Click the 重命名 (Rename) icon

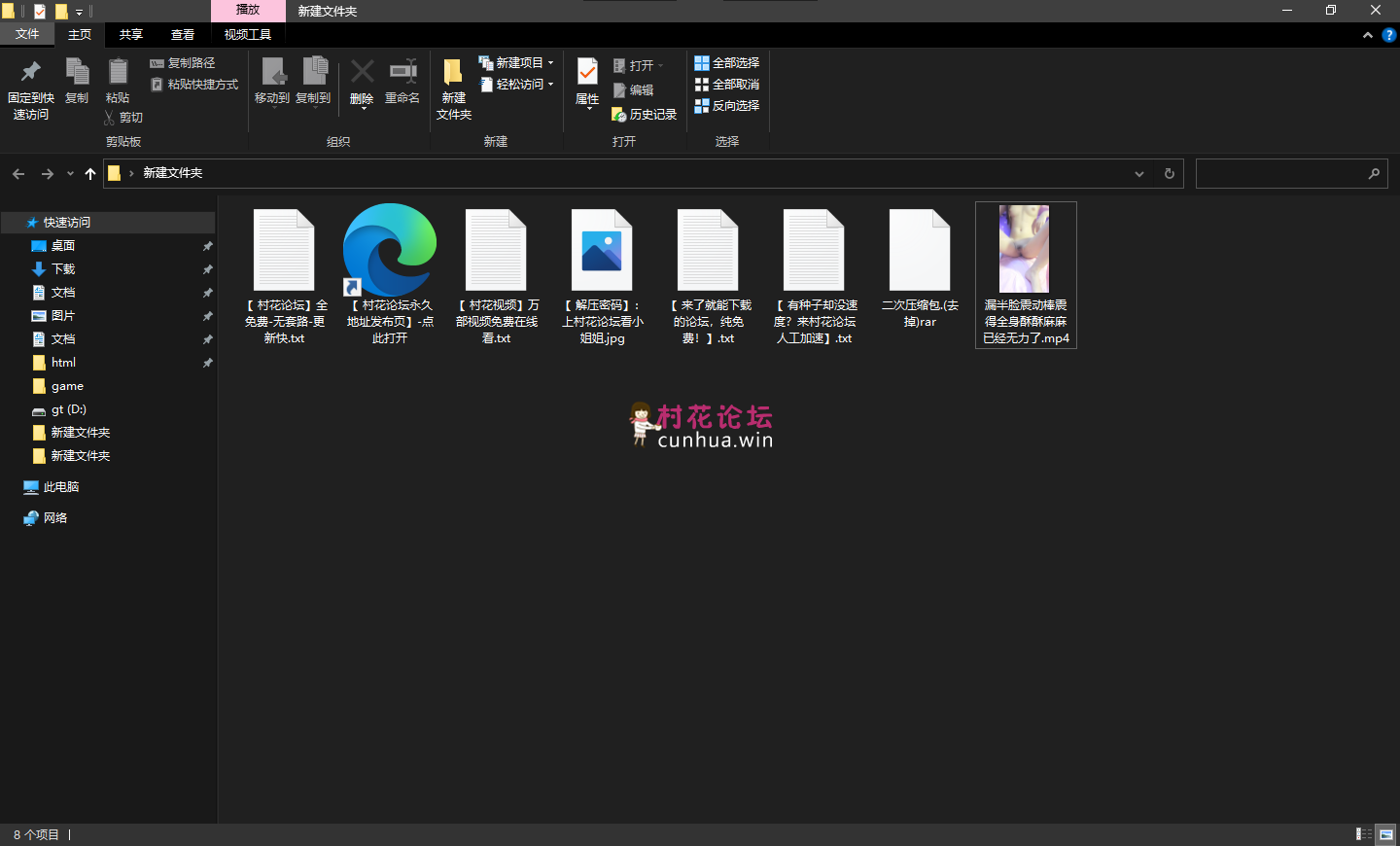click(402, 72)
